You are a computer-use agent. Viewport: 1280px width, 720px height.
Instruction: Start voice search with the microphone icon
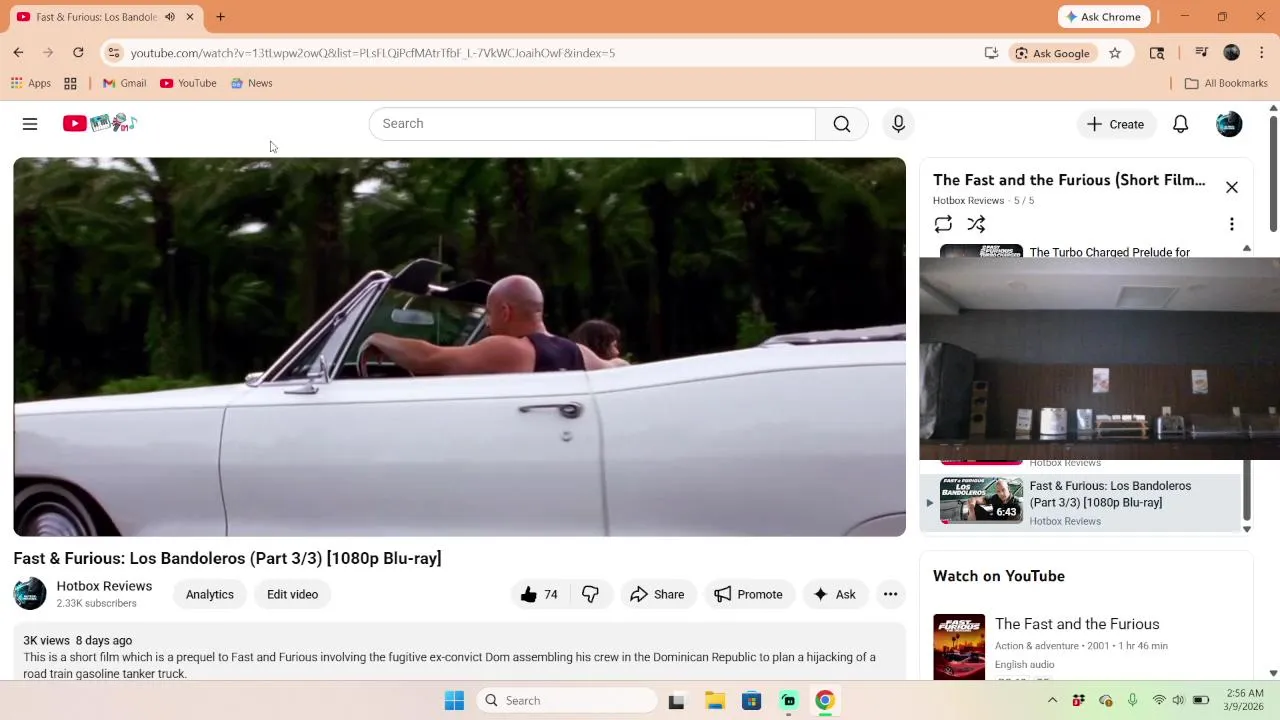(898, 124)
